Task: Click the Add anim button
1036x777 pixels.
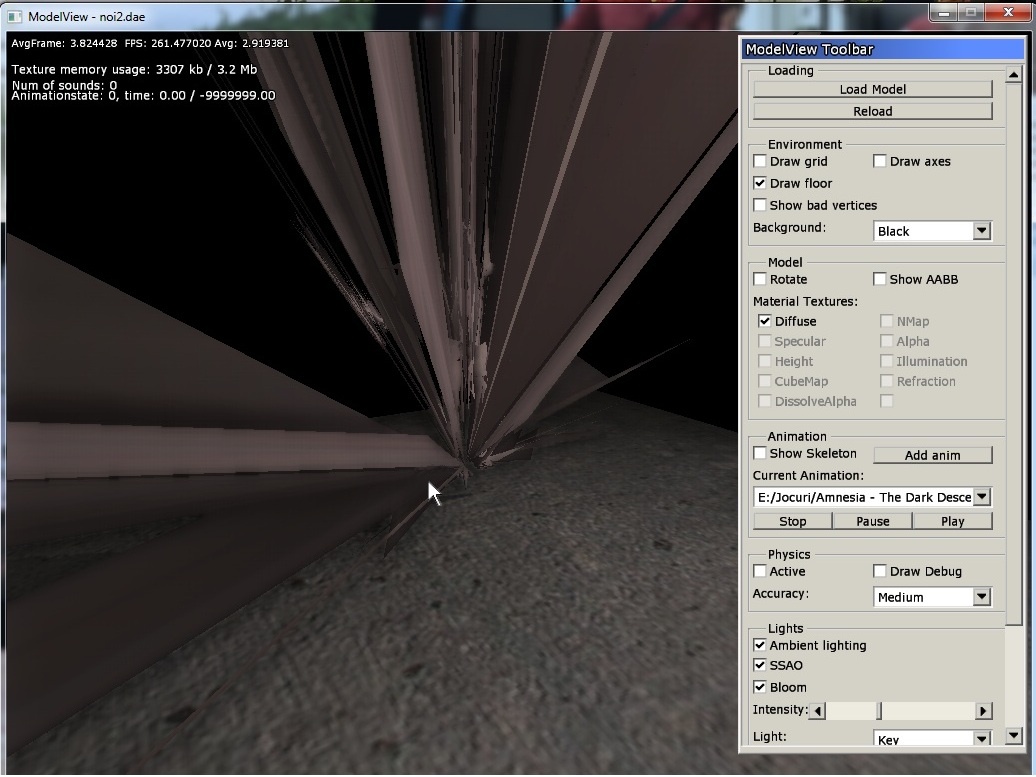Action: coord(932,455)
